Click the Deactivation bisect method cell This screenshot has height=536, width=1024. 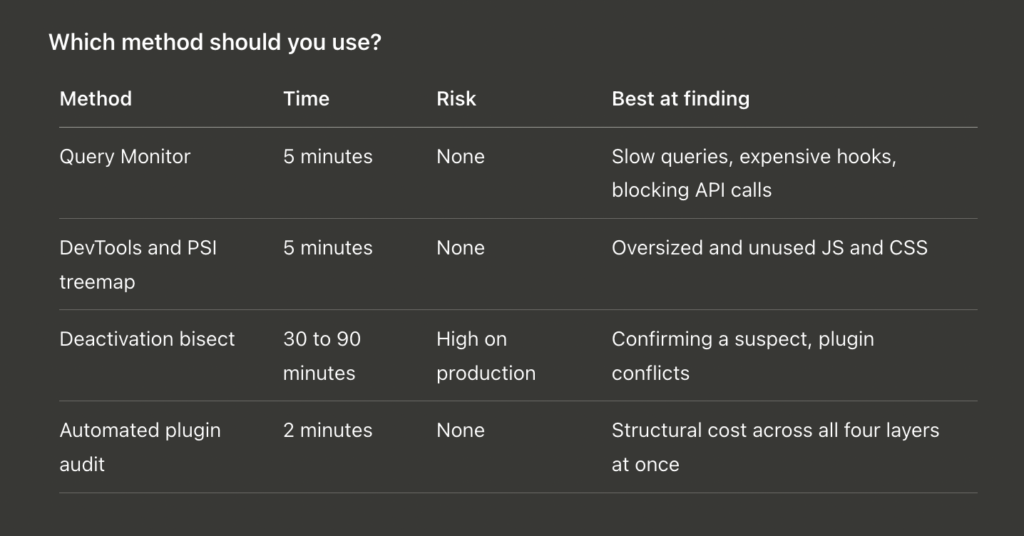[x=147, y=339]
